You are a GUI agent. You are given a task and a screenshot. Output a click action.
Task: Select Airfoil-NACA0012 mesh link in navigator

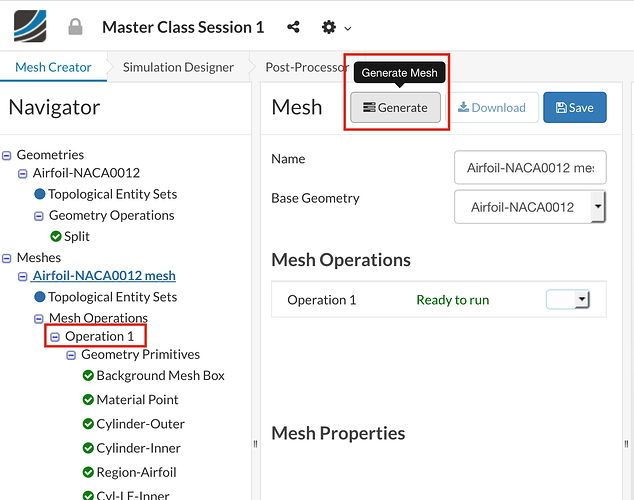click(104, 276)
